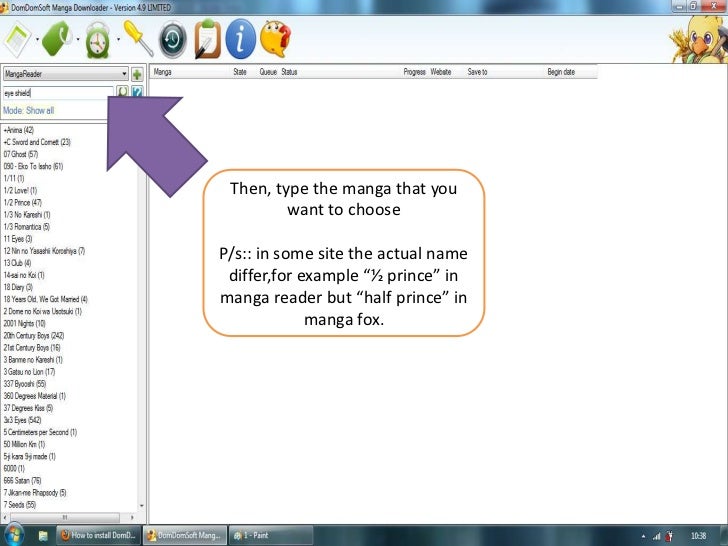The width and height of the screenshot is (728, 546).
Task: Select 14-sai no Koi (1)
Action: [x=24, y=275]
